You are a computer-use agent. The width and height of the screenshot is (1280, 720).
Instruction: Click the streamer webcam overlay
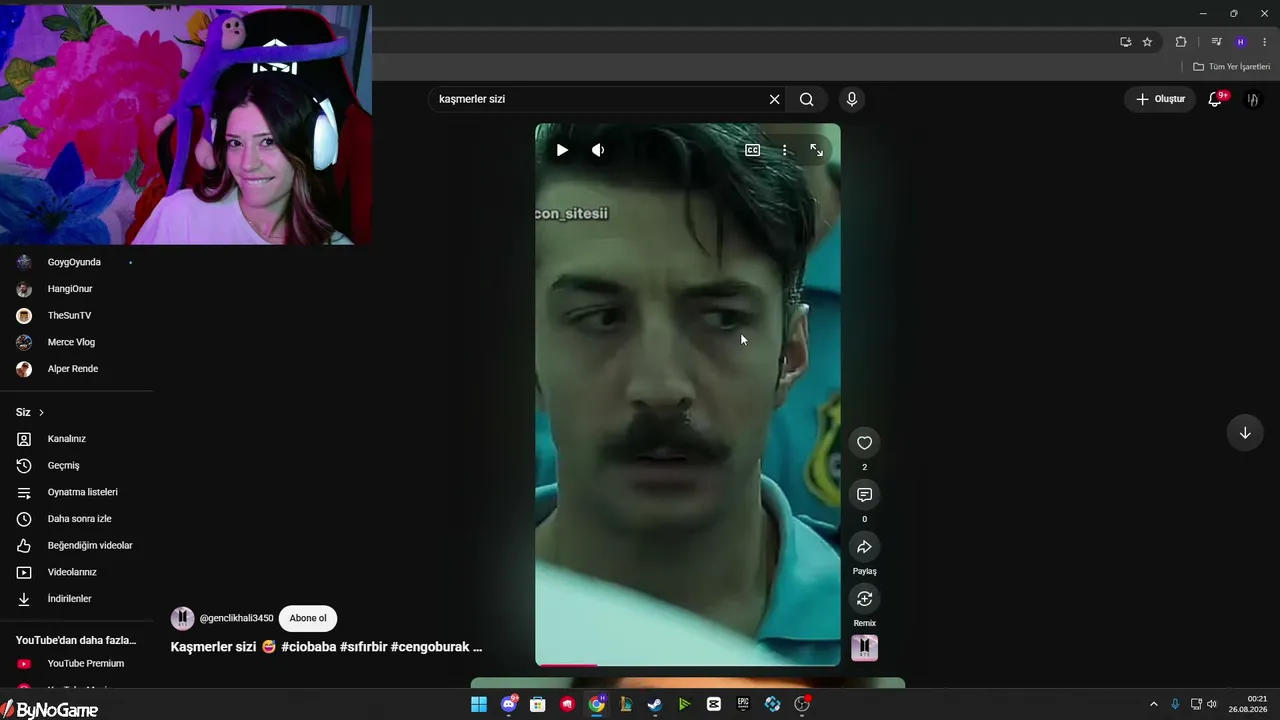coord(186,123)
